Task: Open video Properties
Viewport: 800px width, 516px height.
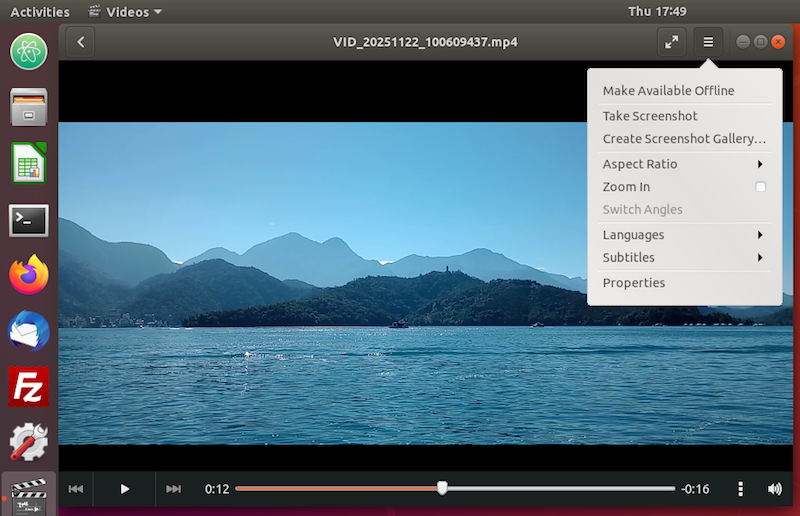Action: point(685,283)
